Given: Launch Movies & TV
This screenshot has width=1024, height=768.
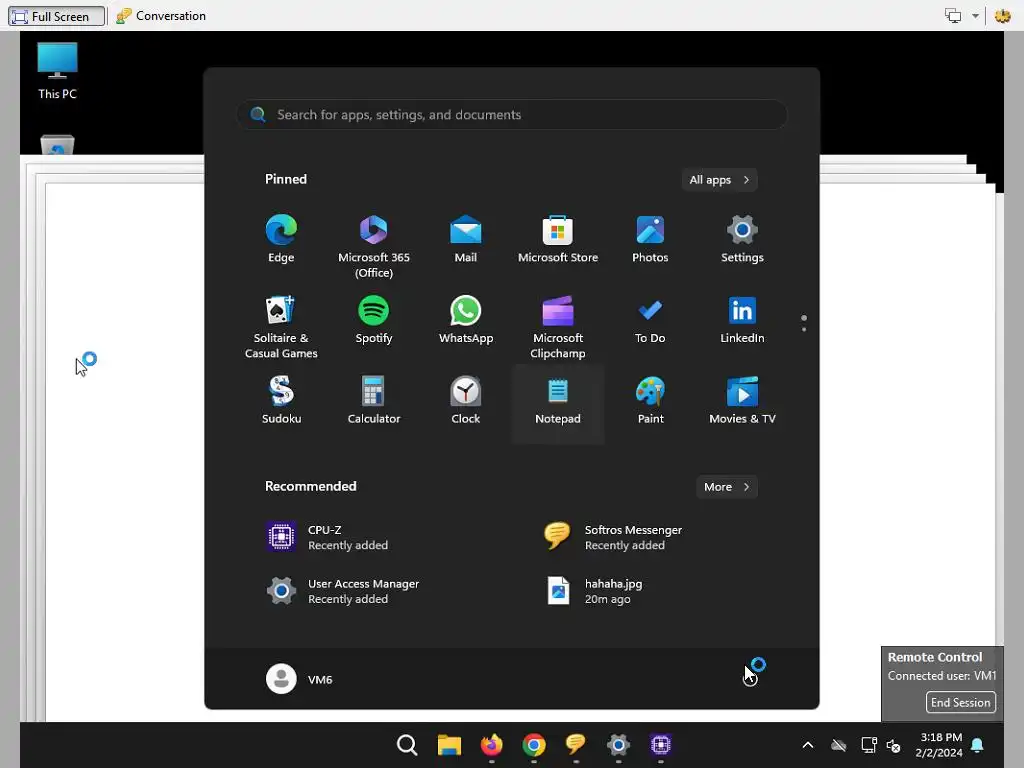Looking at the screenshot, I should (742, 400).
